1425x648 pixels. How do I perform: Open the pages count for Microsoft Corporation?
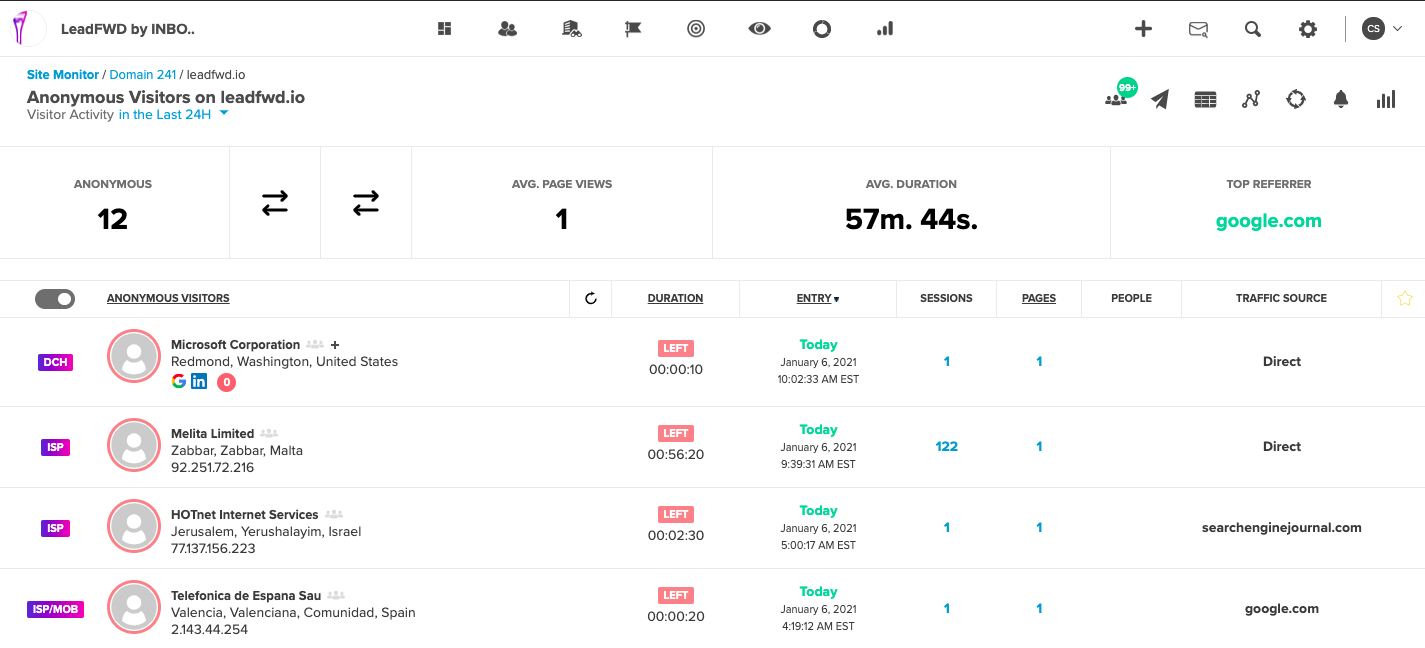point(1039,362)
